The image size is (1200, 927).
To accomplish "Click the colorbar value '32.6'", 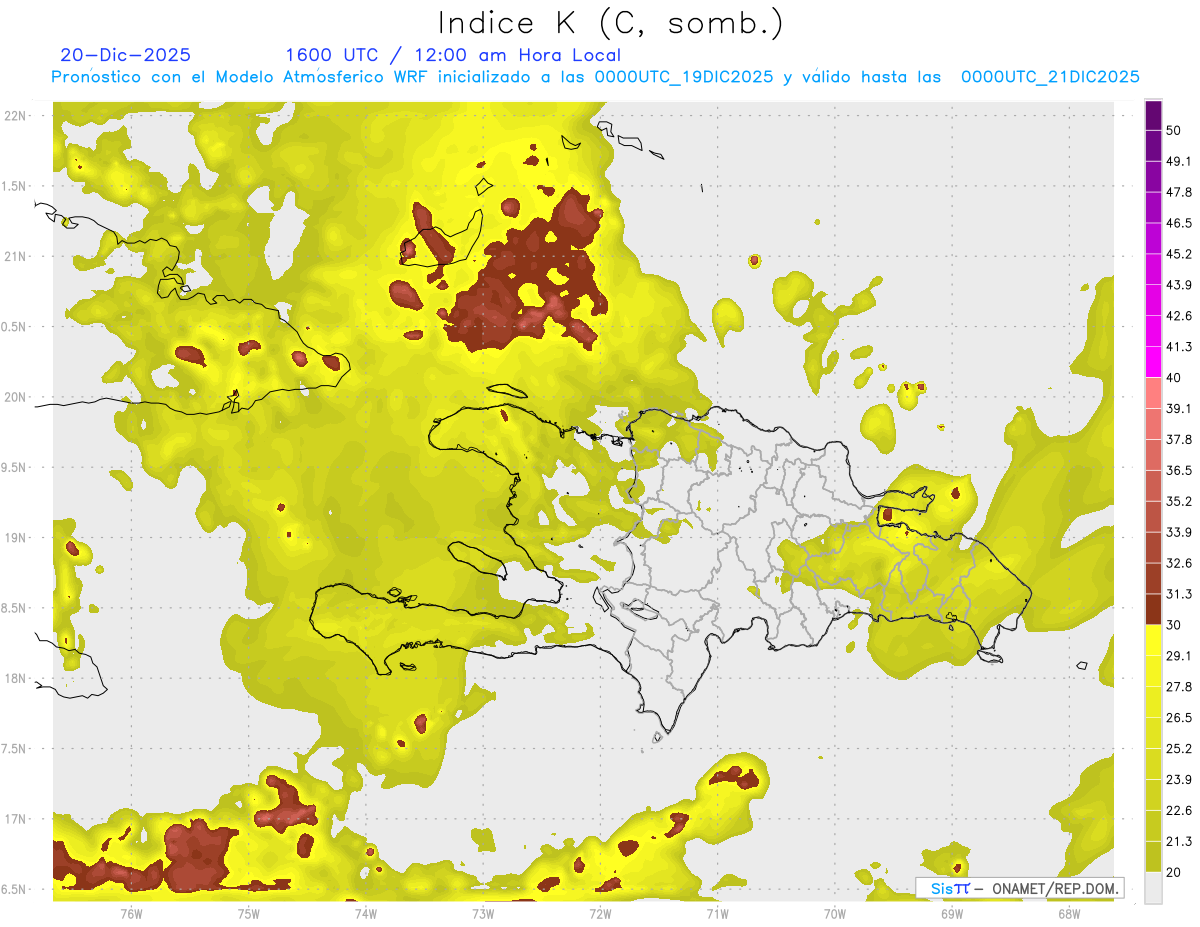I will 1179,563.
